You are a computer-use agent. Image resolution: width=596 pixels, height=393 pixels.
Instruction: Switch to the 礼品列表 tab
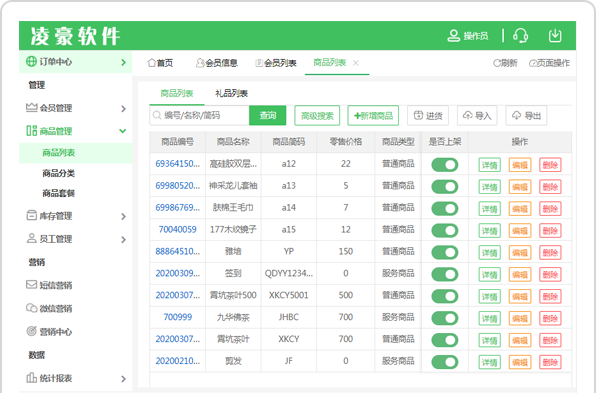(x=231, y=93)
